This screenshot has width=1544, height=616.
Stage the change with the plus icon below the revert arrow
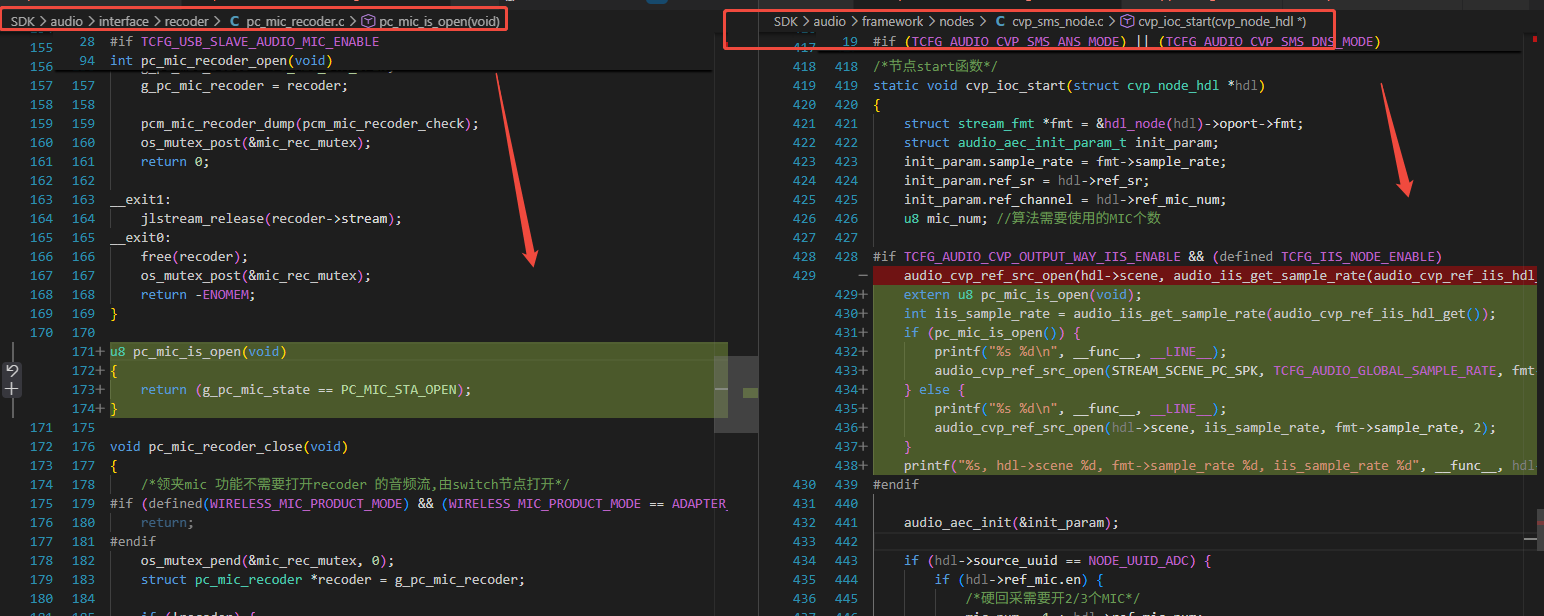12,388
